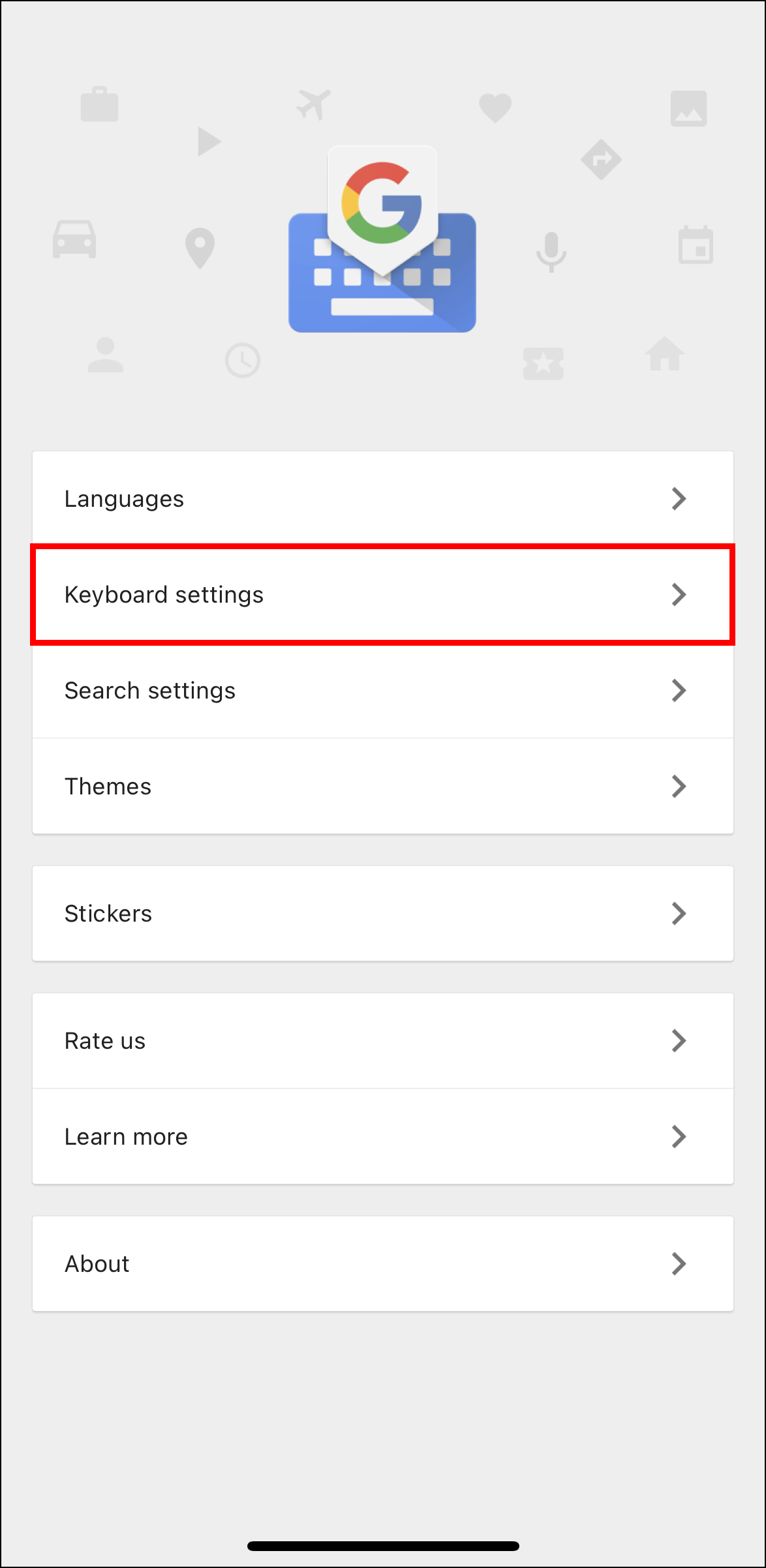Select the Rate us option

click(383, 1041)
